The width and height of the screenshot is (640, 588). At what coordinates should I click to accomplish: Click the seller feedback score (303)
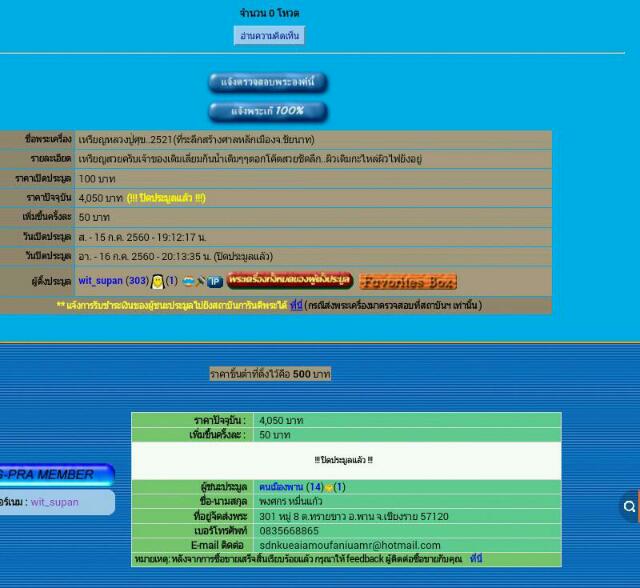click(x=137, y=282)
